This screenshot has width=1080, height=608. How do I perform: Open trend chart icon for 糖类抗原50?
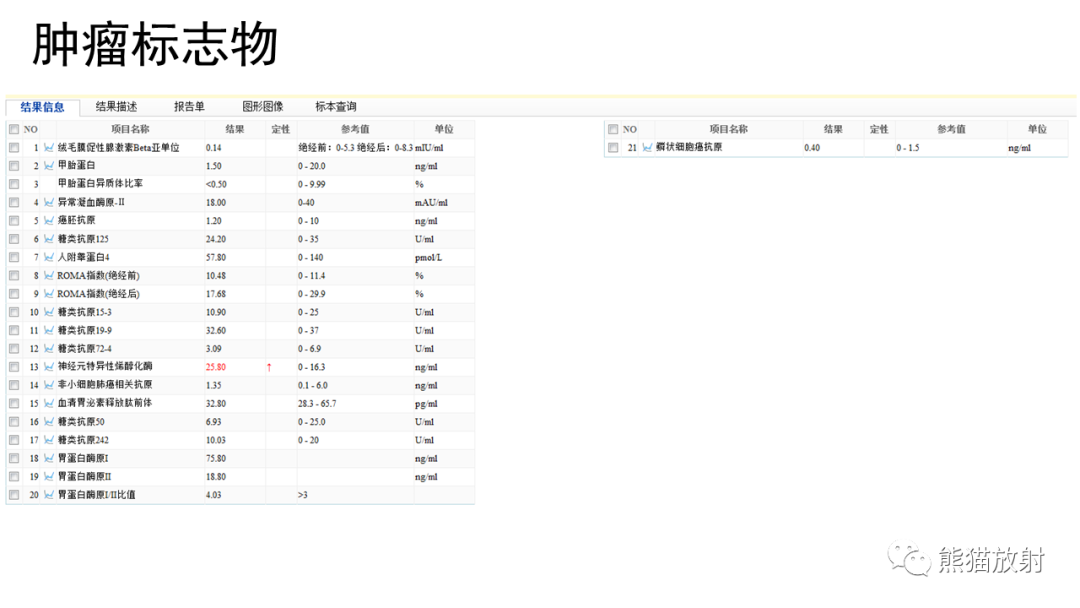[49, 421]
